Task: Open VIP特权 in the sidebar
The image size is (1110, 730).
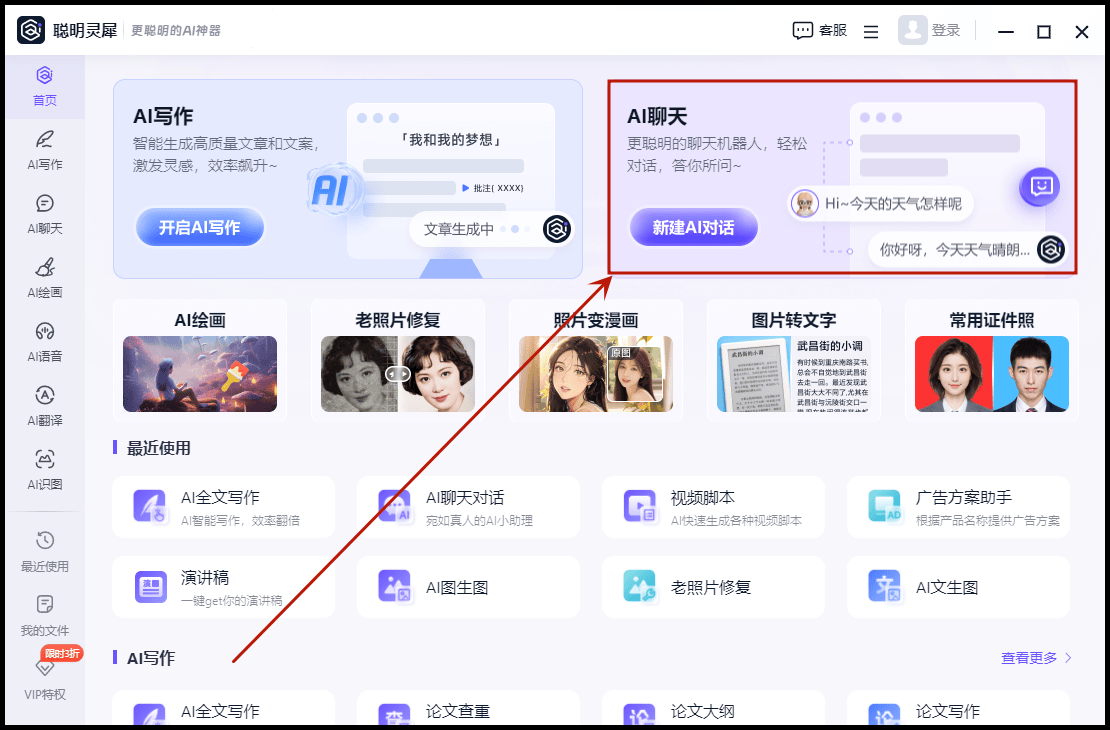Action: click(x=44, y=678)
